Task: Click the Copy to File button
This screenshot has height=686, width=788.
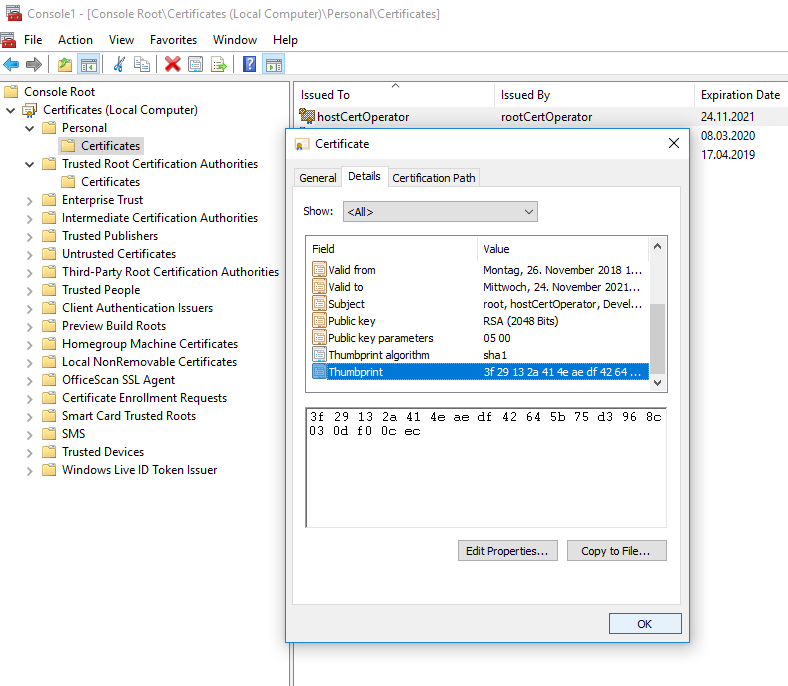Action: pos(616,551)
